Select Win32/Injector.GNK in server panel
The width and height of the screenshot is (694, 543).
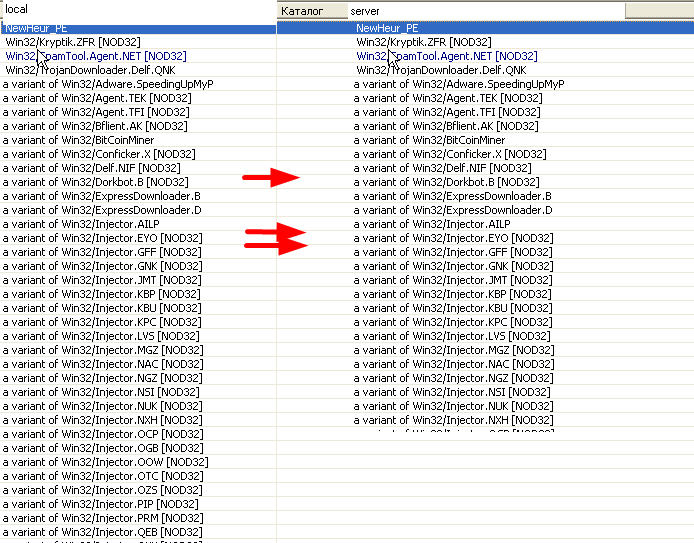[x=453, y=266]
